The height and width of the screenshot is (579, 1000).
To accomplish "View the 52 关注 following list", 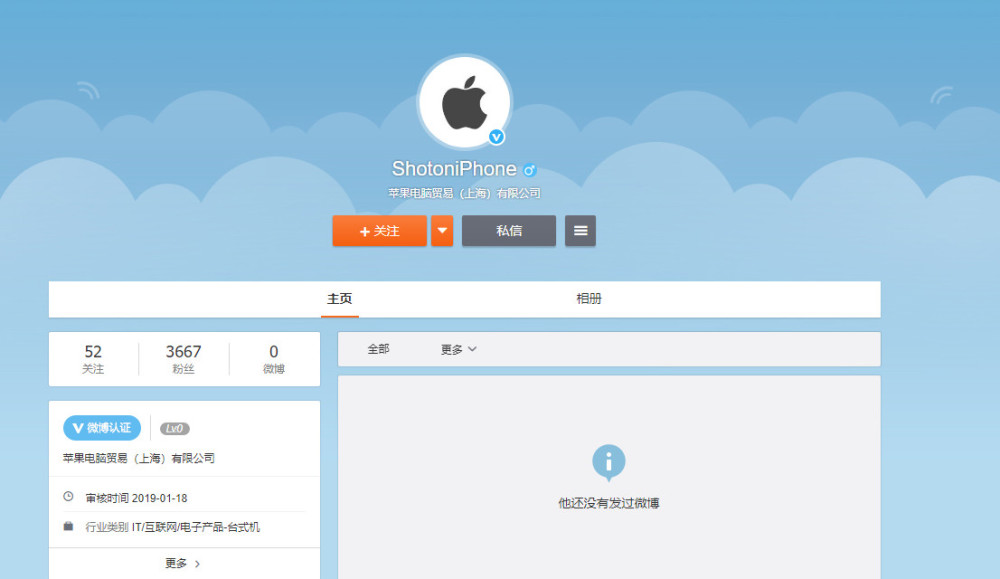I will pos(93,359).
